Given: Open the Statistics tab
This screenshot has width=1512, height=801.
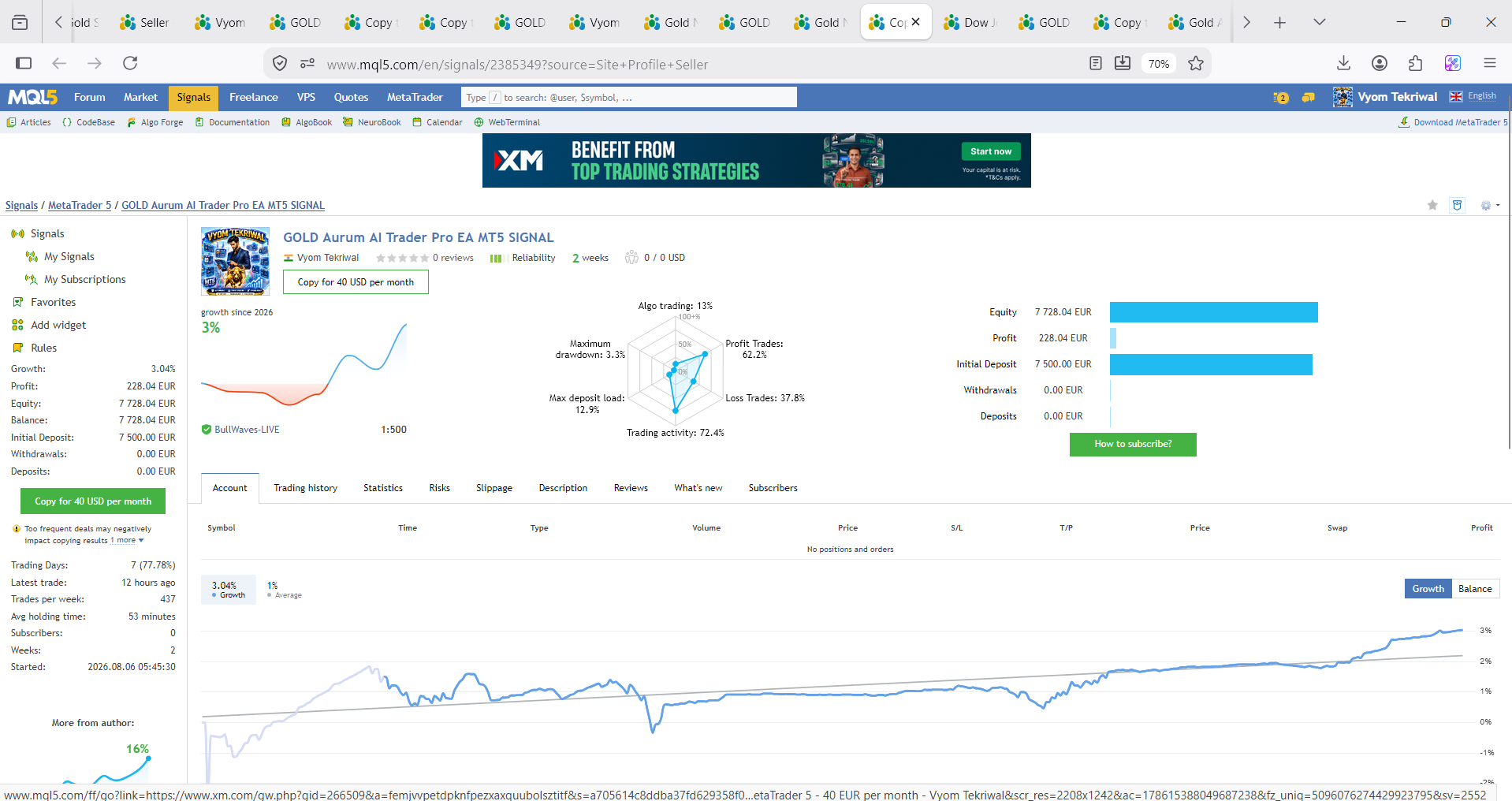Looking at the screenshot, I should coord(383,488).
